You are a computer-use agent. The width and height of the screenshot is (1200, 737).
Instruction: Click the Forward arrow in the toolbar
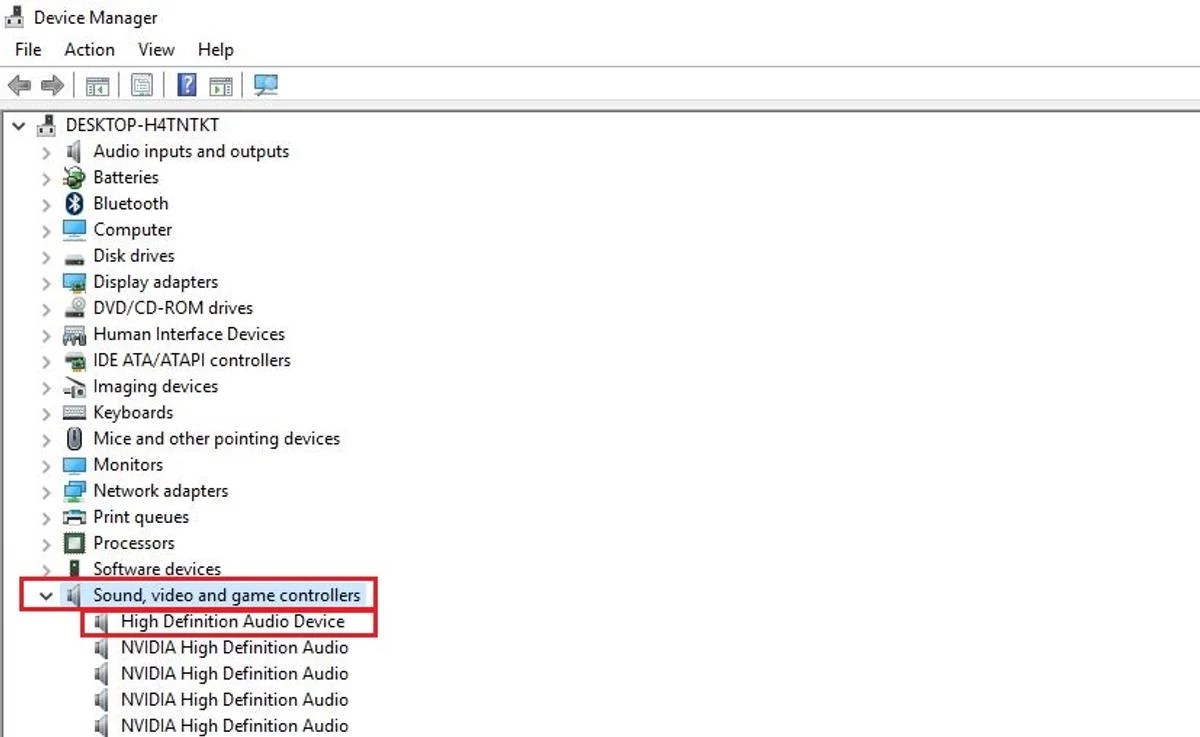(52, 86)
